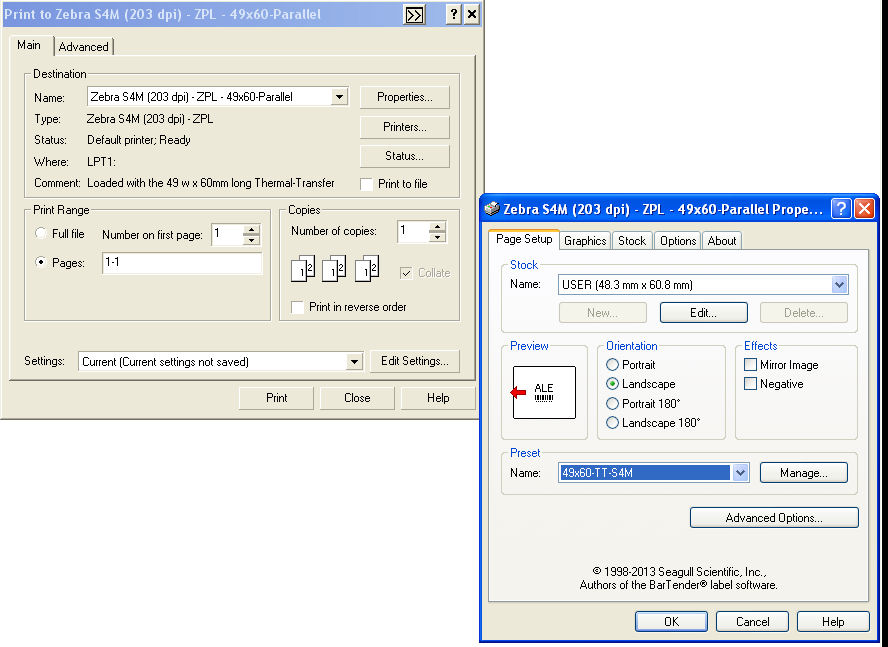Select the Pages radio button
Screen dimensions: 888x647
click(41, 262)
